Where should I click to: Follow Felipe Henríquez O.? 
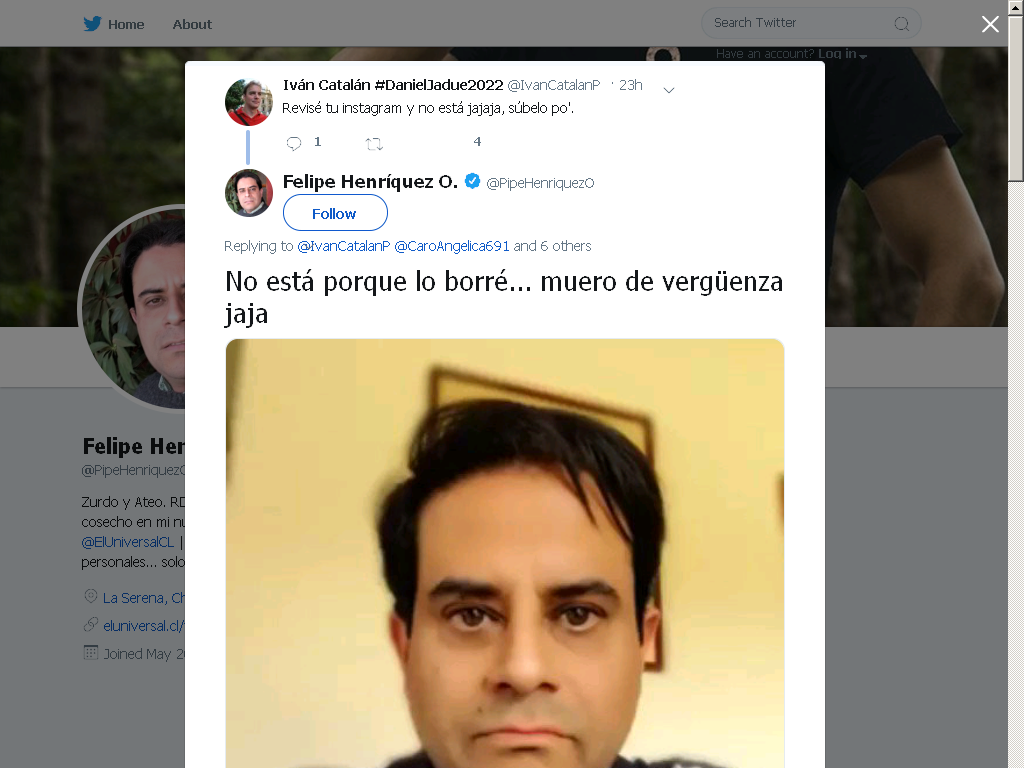pyautogui.click(x=335, y=213)
